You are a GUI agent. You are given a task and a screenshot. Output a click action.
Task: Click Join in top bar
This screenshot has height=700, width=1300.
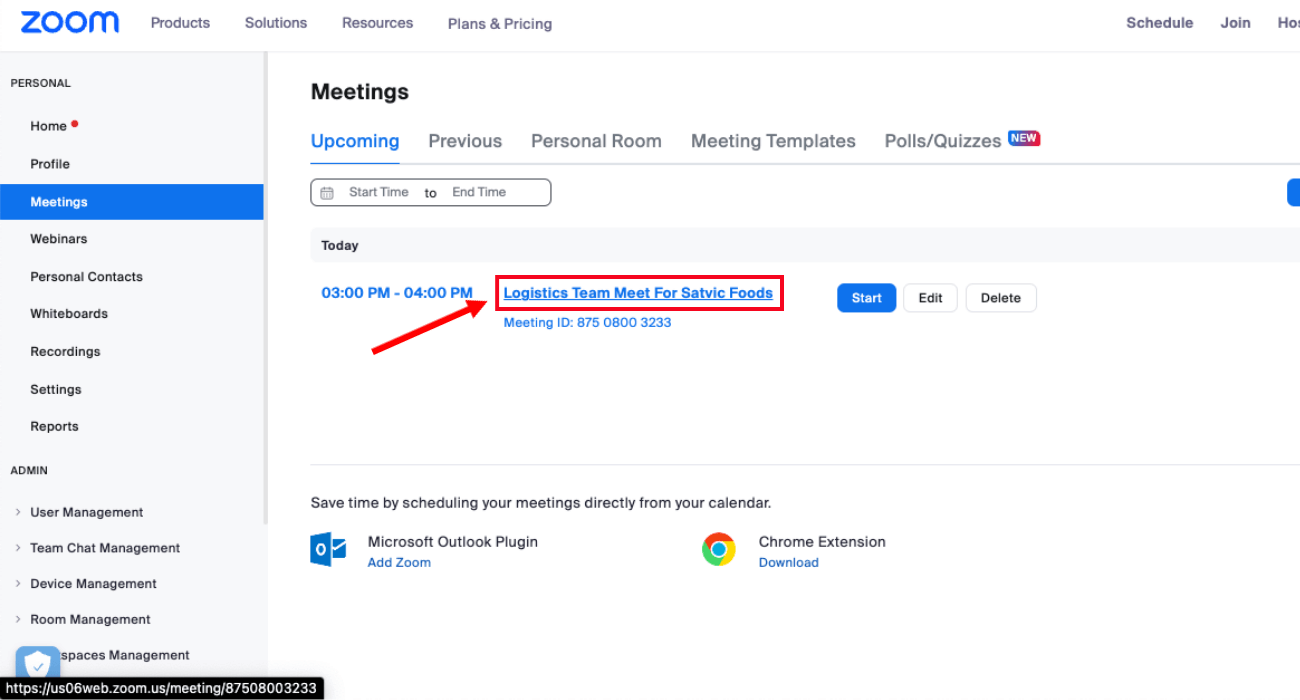[x=1235, y=22]
